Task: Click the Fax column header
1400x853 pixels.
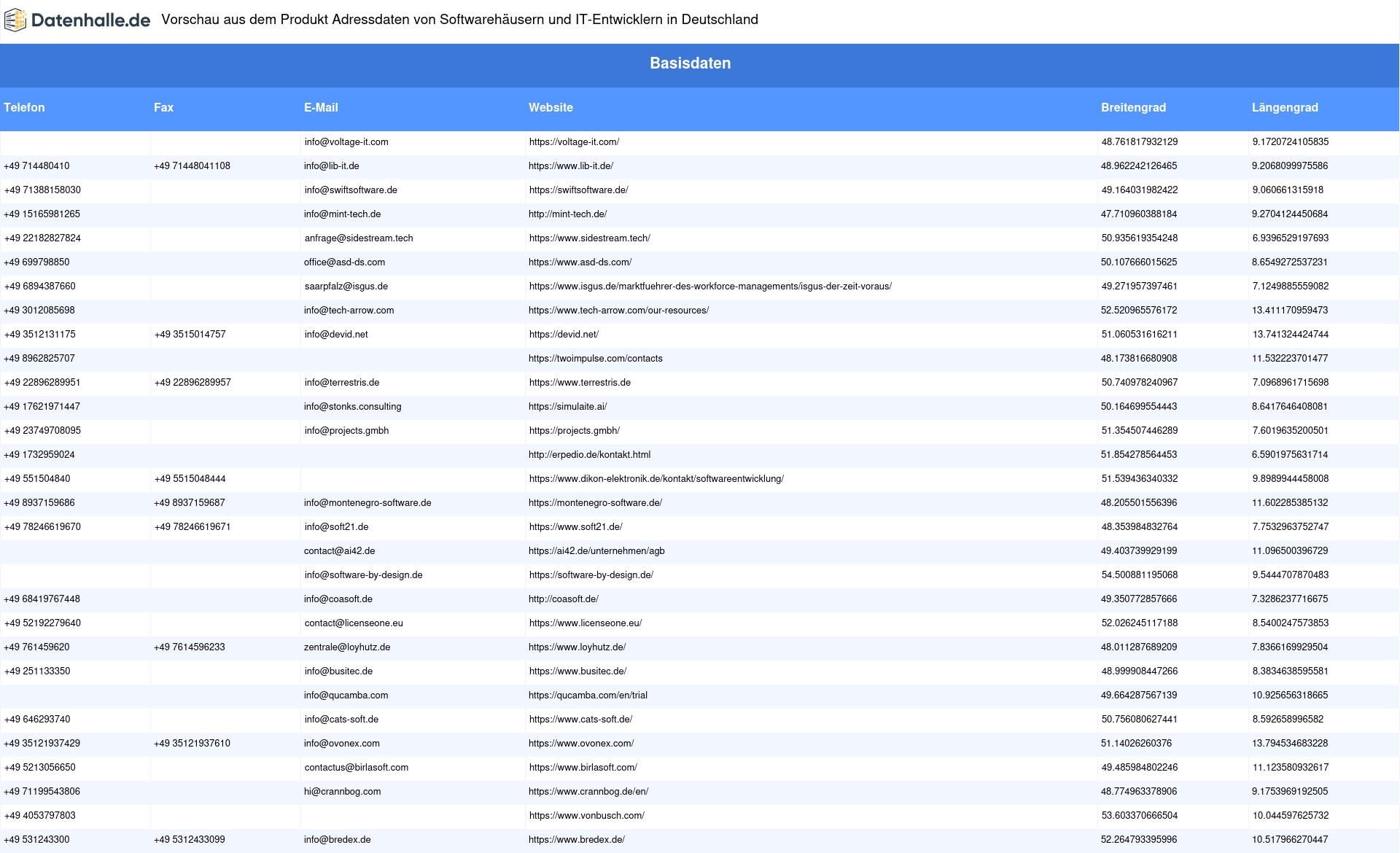Action: 163,107
